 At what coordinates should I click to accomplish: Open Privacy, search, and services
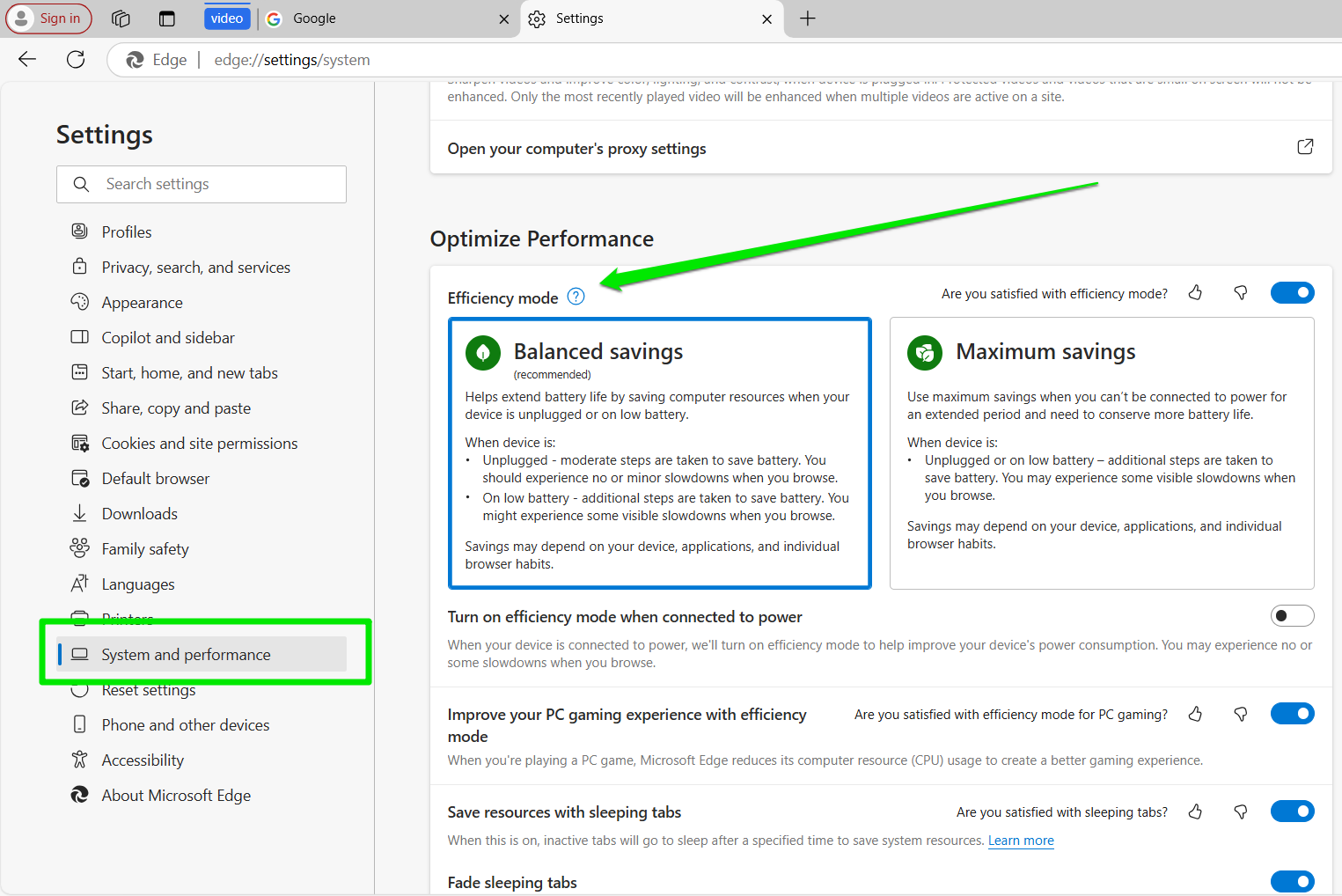click(x=202, y=267)
